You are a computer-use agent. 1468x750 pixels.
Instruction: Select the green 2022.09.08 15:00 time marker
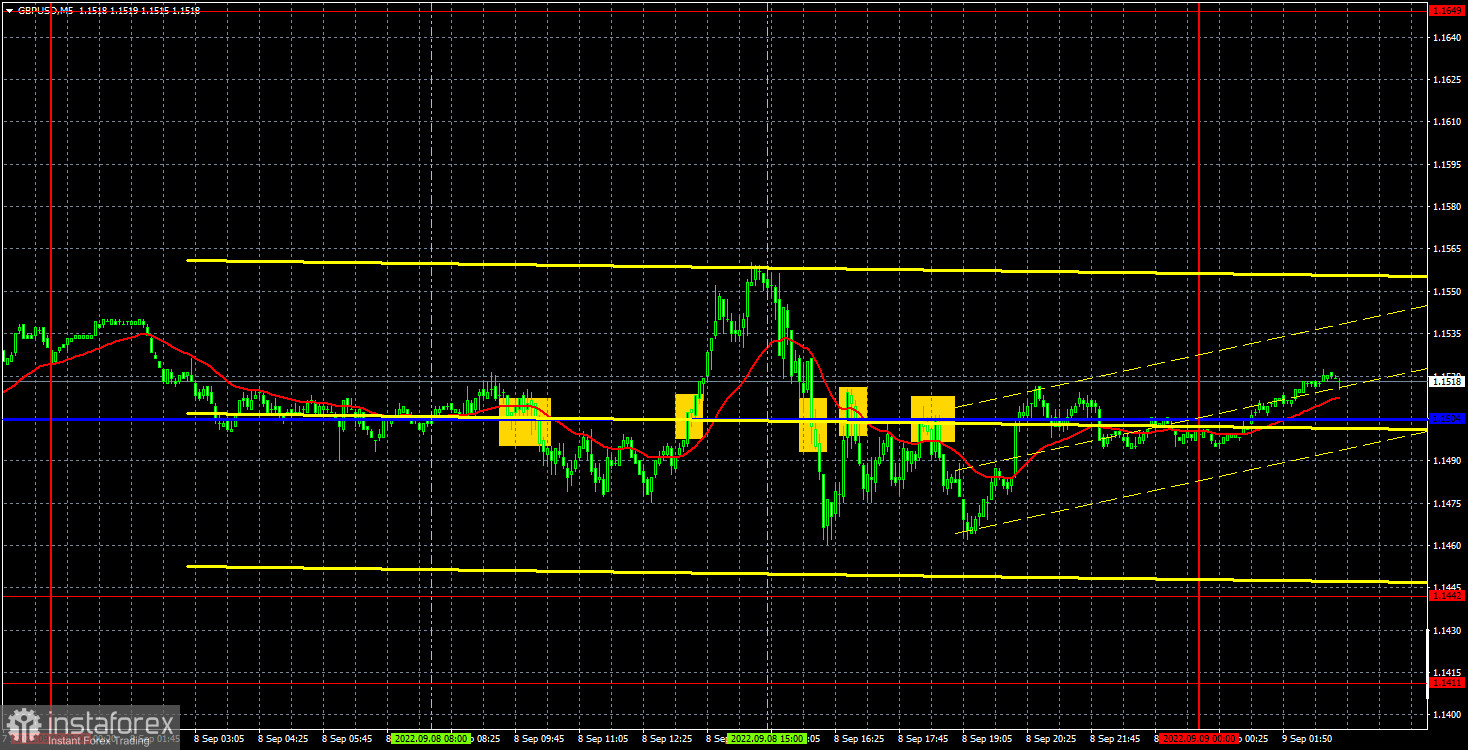click(768, 738)
